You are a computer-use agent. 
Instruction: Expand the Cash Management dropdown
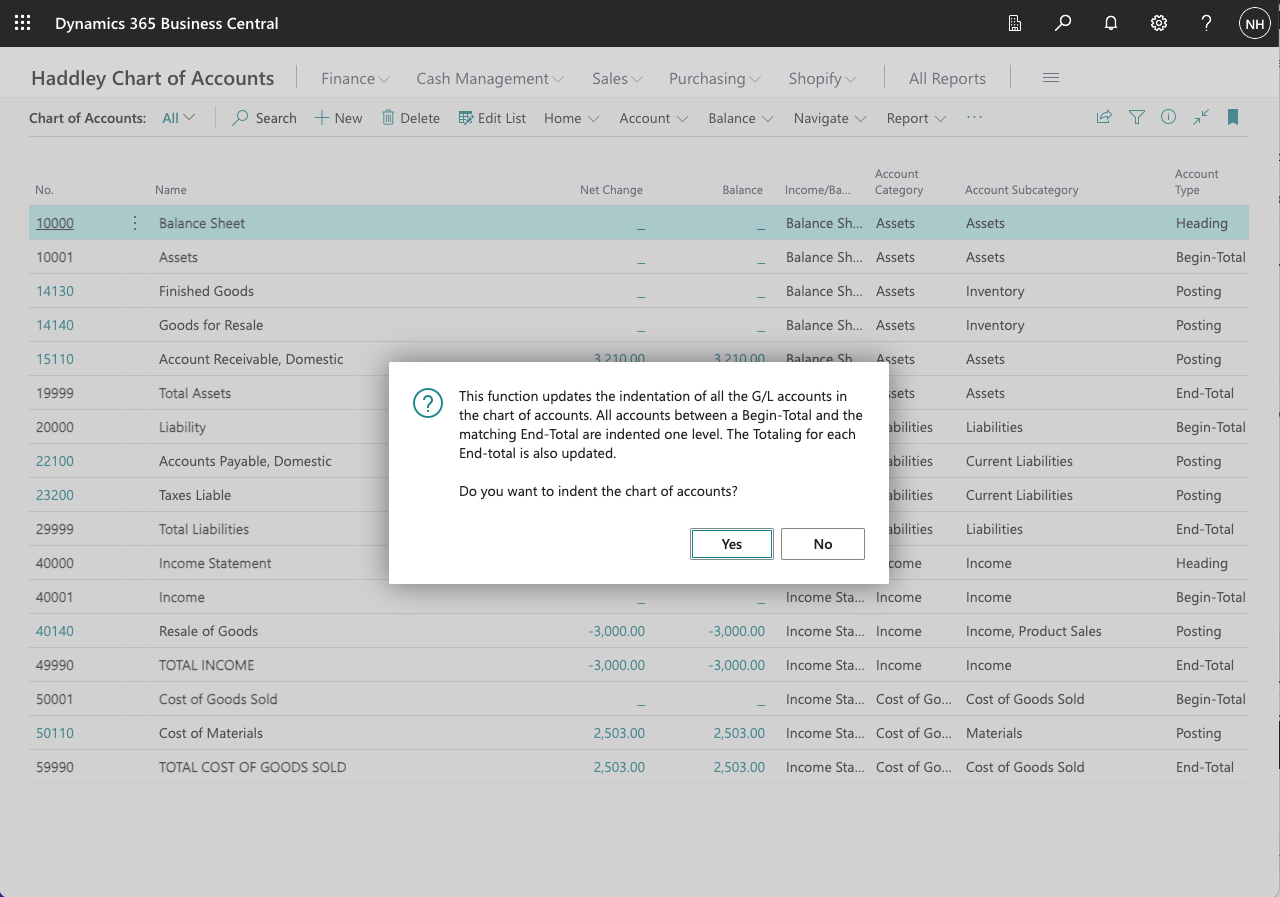(x=490, y=78)
